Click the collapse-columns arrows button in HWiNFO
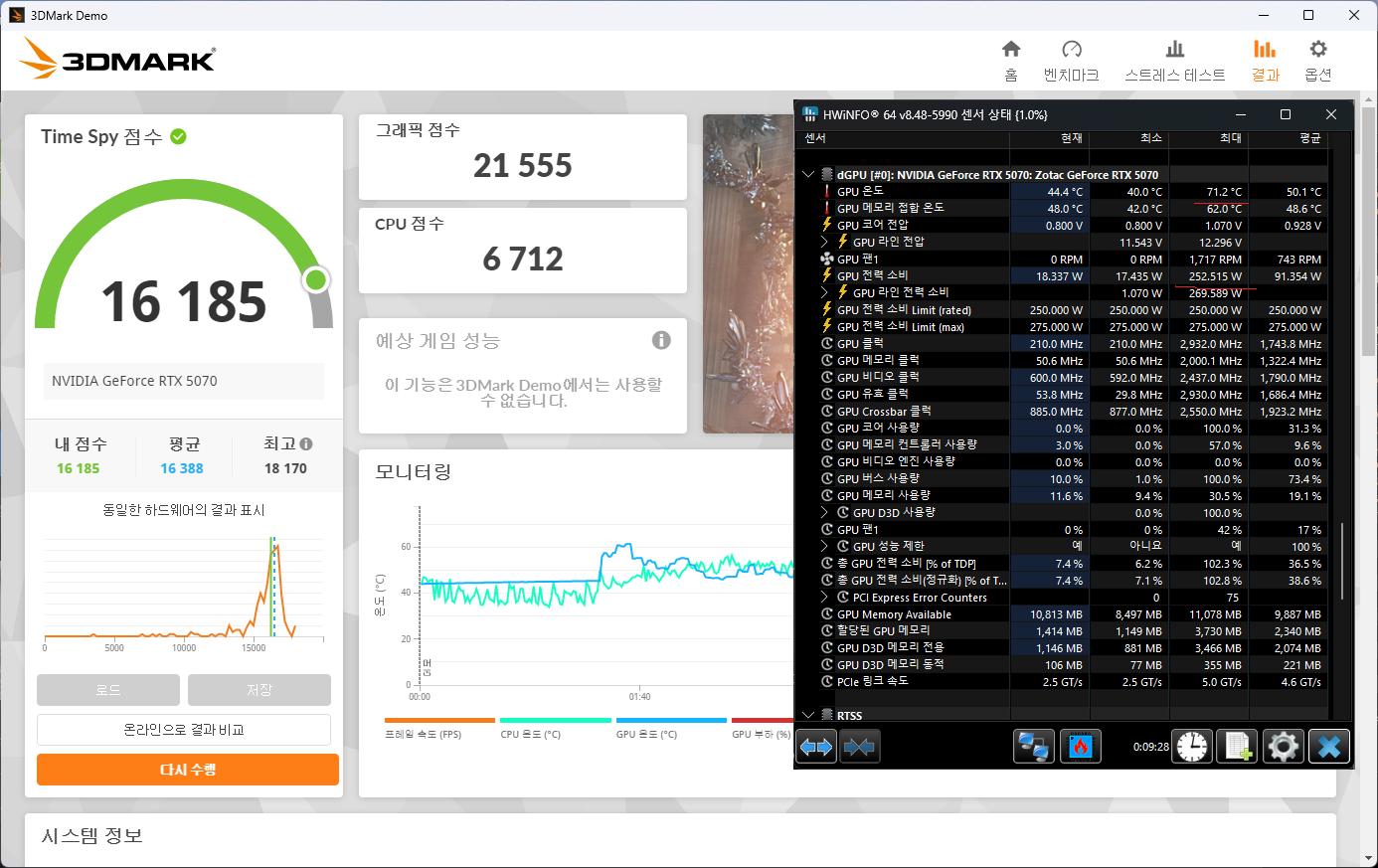 860,746
